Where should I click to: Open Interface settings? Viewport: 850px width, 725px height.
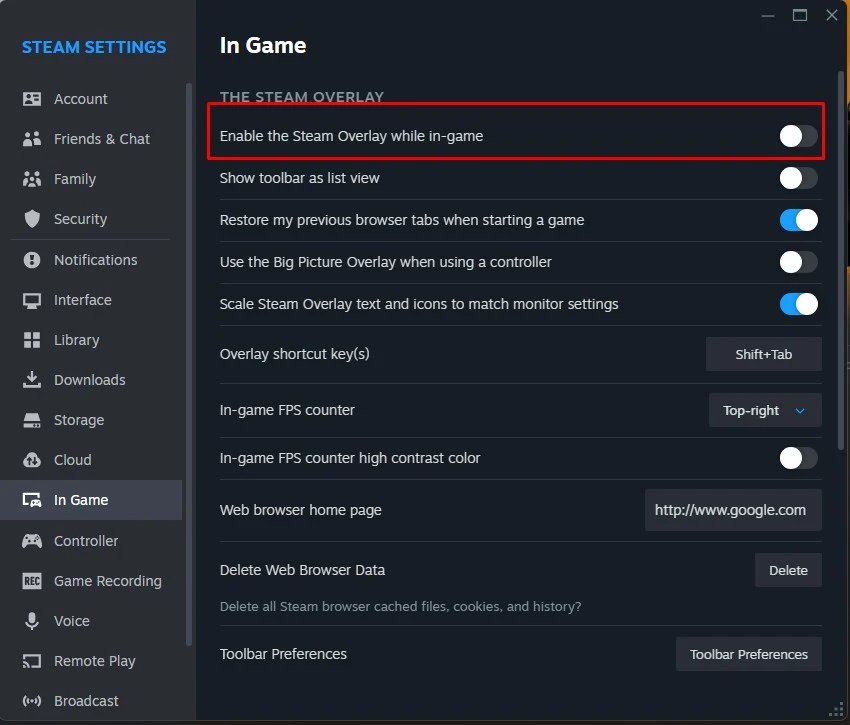[91, 300]
